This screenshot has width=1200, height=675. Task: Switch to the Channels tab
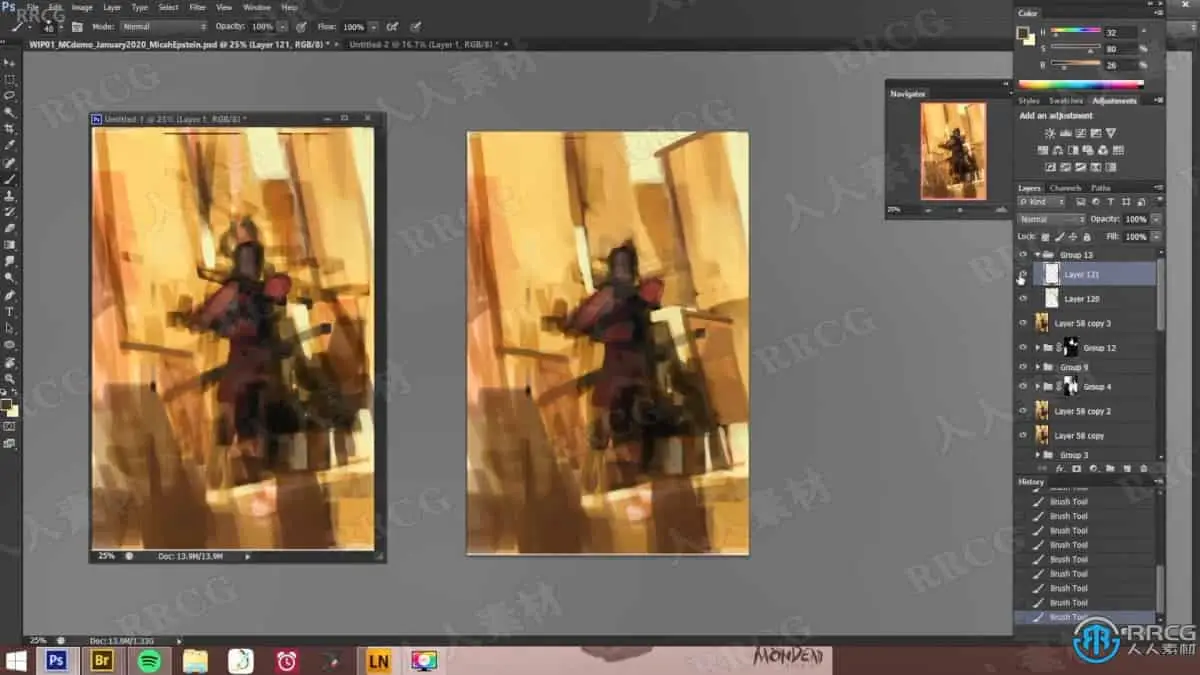(1065, 188)
